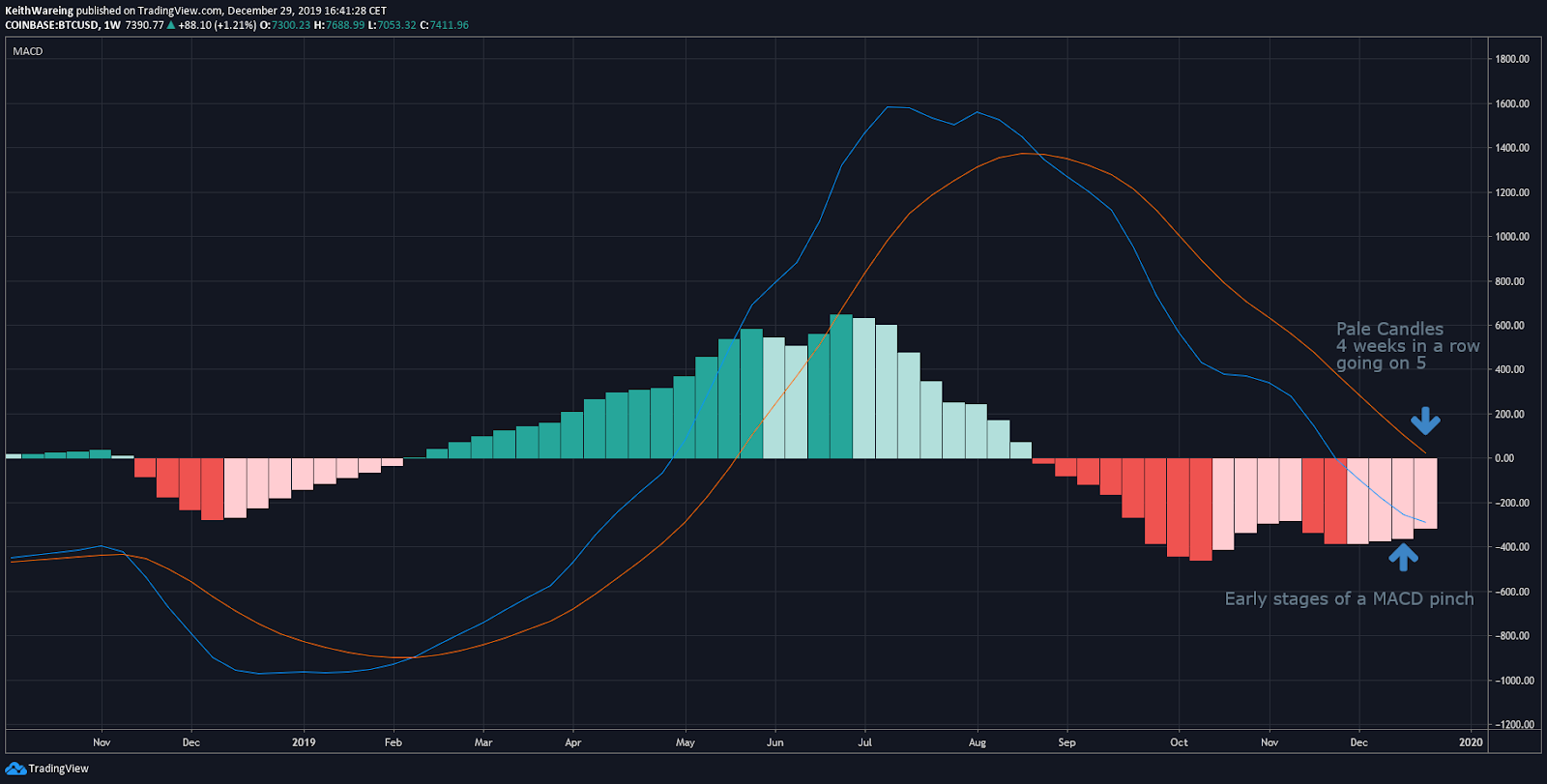Click the Jun label on the time axis
This screenshot has height=784, width=1547.
pos(775,742)
